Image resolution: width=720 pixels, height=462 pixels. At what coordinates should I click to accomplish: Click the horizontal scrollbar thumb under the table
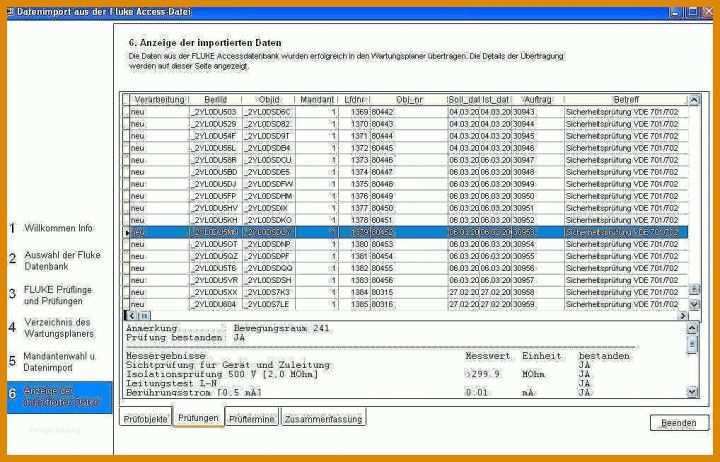(144, 316)
